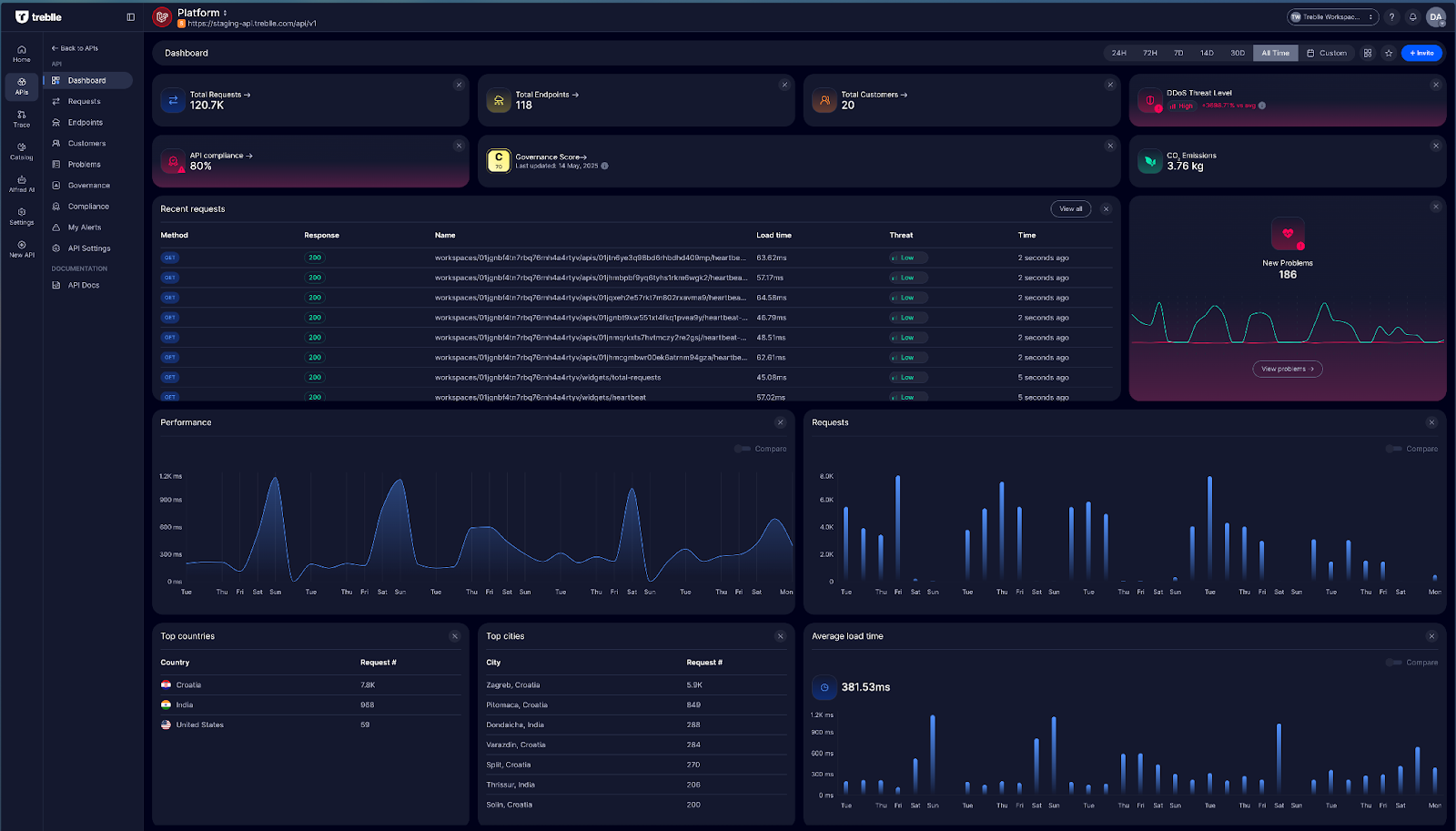1456x831 pixels.
Task: Open the Treblle Workspace selector dropdown
Action: (x=1332, y=17)
